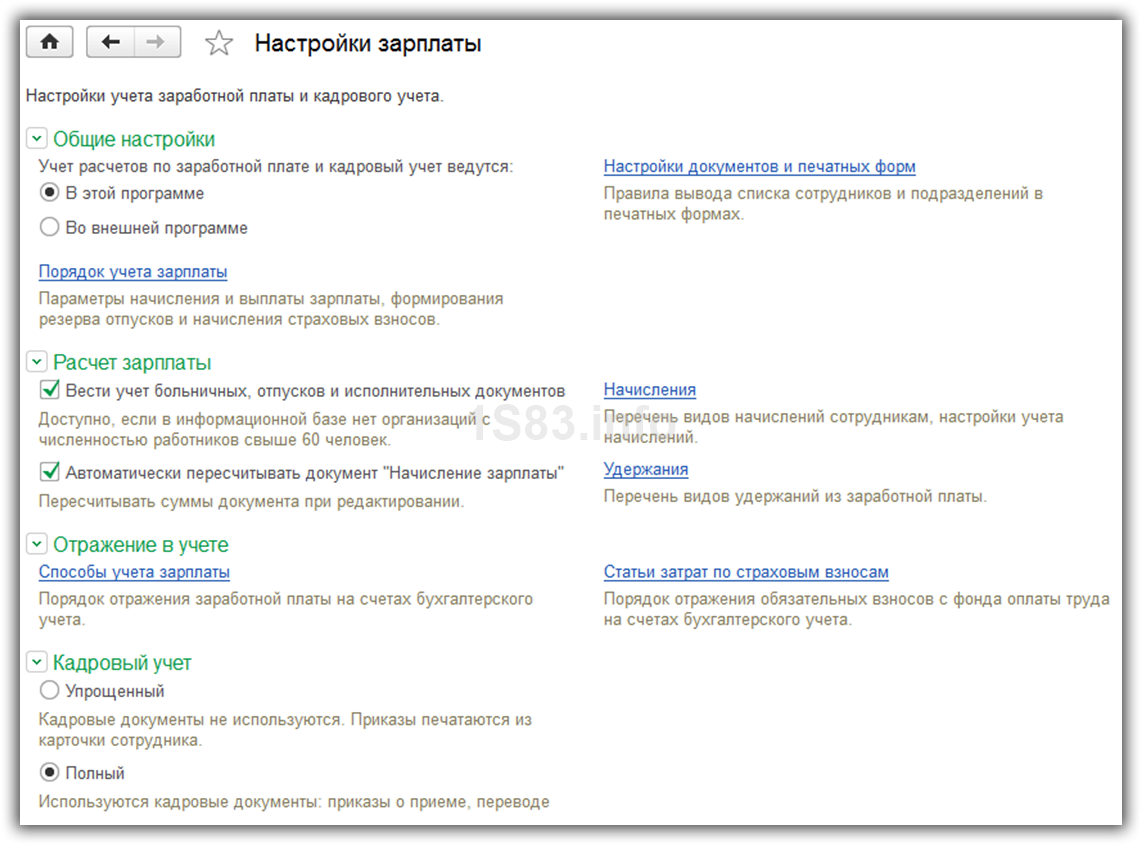Open the 'Удержания' link
Screen dimensions: 1142x845
click(645, 469)
